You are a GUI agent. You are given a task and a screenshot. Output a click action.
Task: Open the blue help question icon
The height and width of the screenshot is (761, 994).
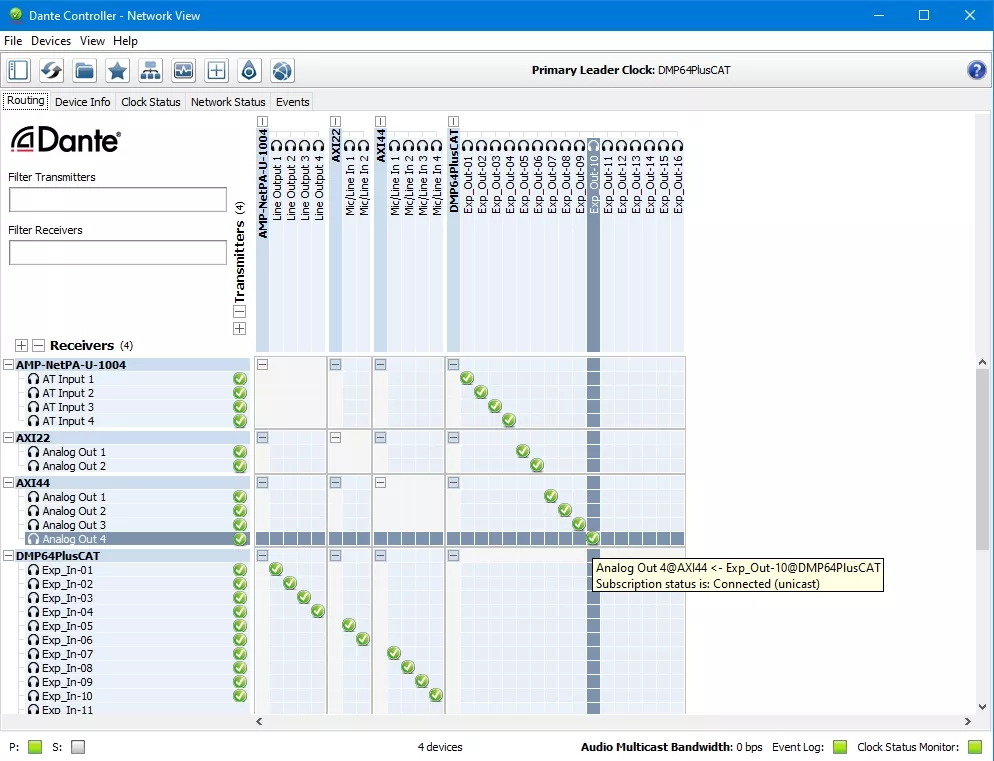(977, 70)
